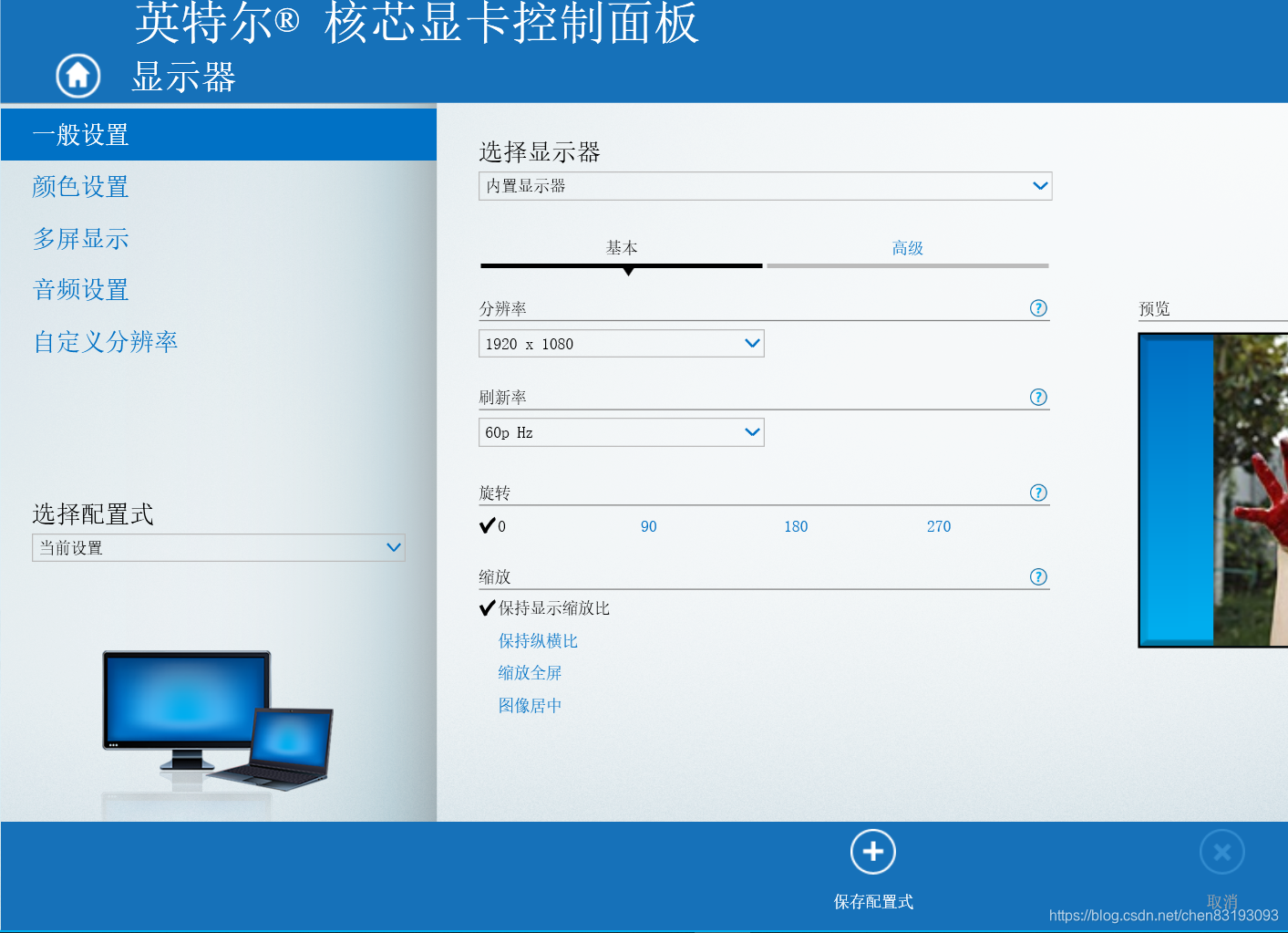The height and width of the screenshot is (933, 1288).
Task: Switch to the 基本 tab
Action: click(x=622, y=248)
